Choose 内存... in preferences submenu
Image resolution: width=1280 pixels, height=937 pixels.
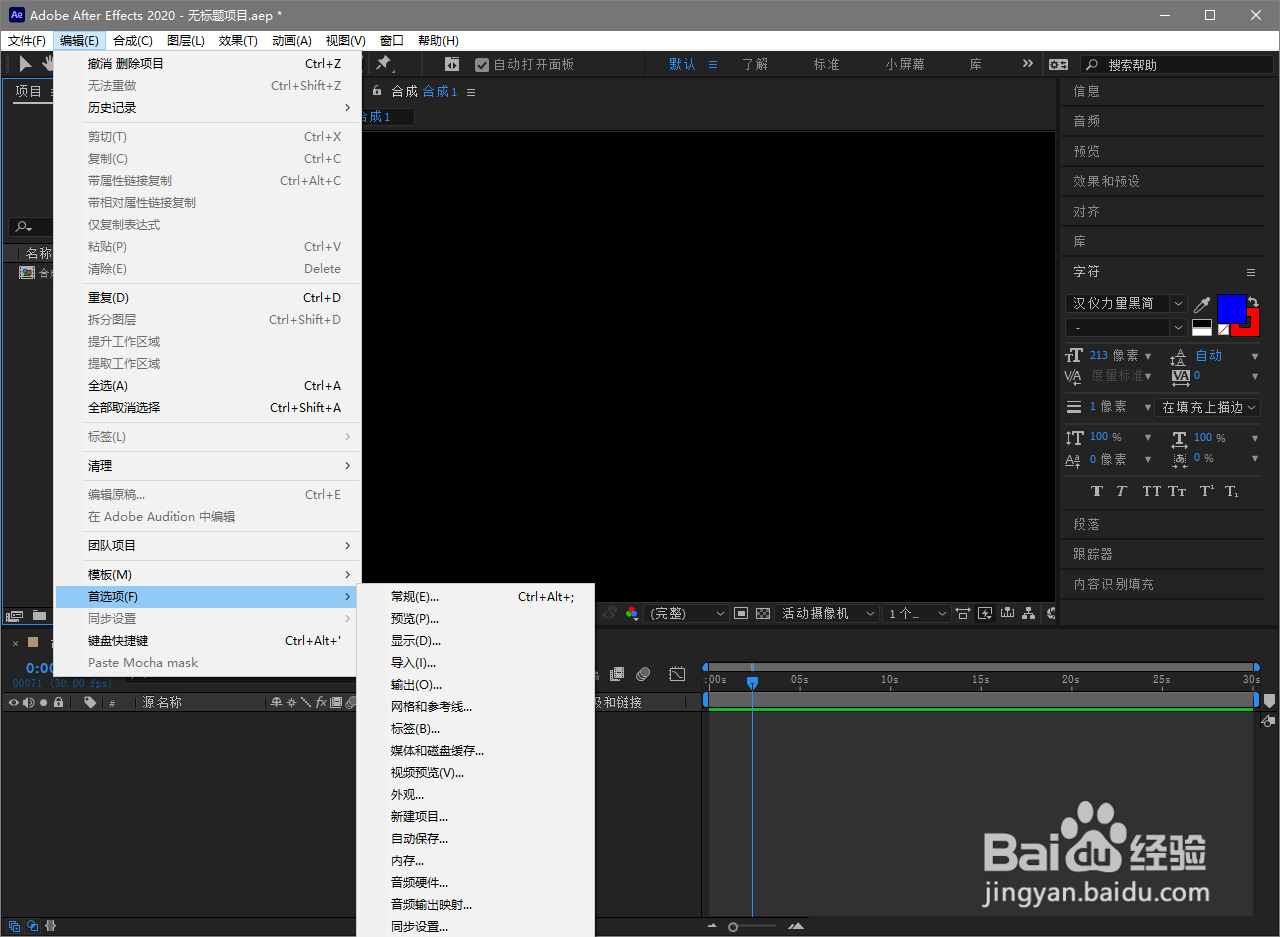(x=476, y=861)
